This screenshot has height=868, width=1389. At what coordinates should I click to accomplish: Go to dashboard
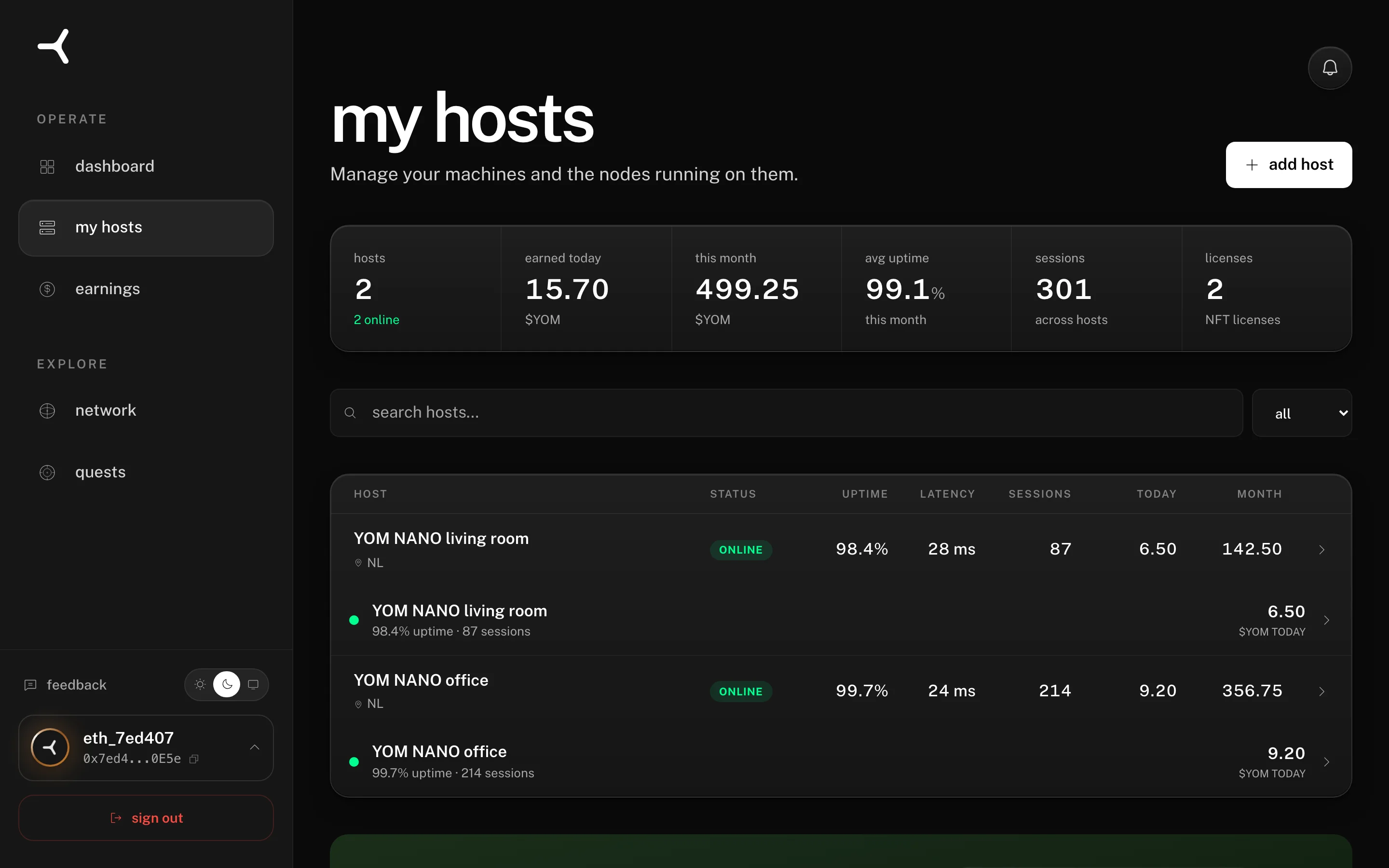(146, 166)
